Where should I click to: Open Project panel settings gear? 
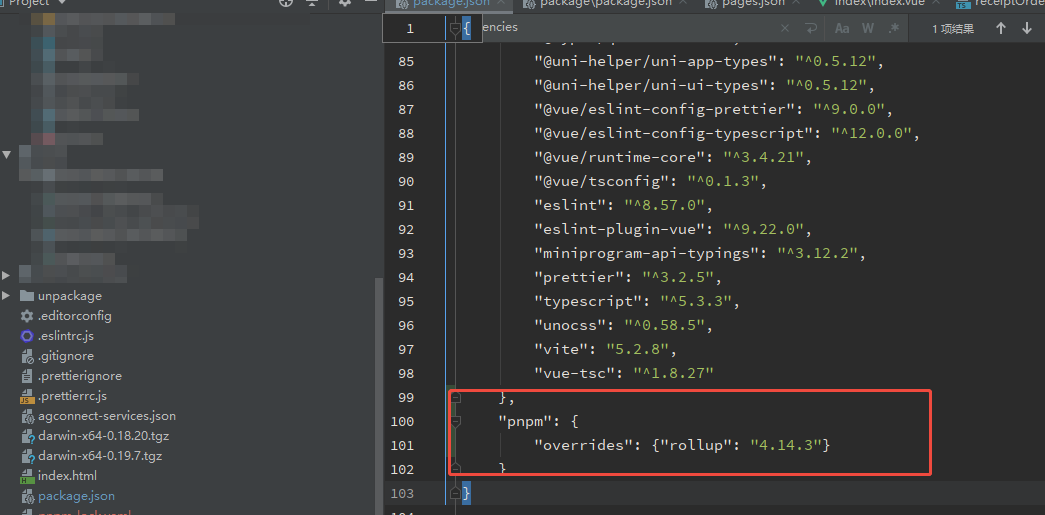[345, 3]
